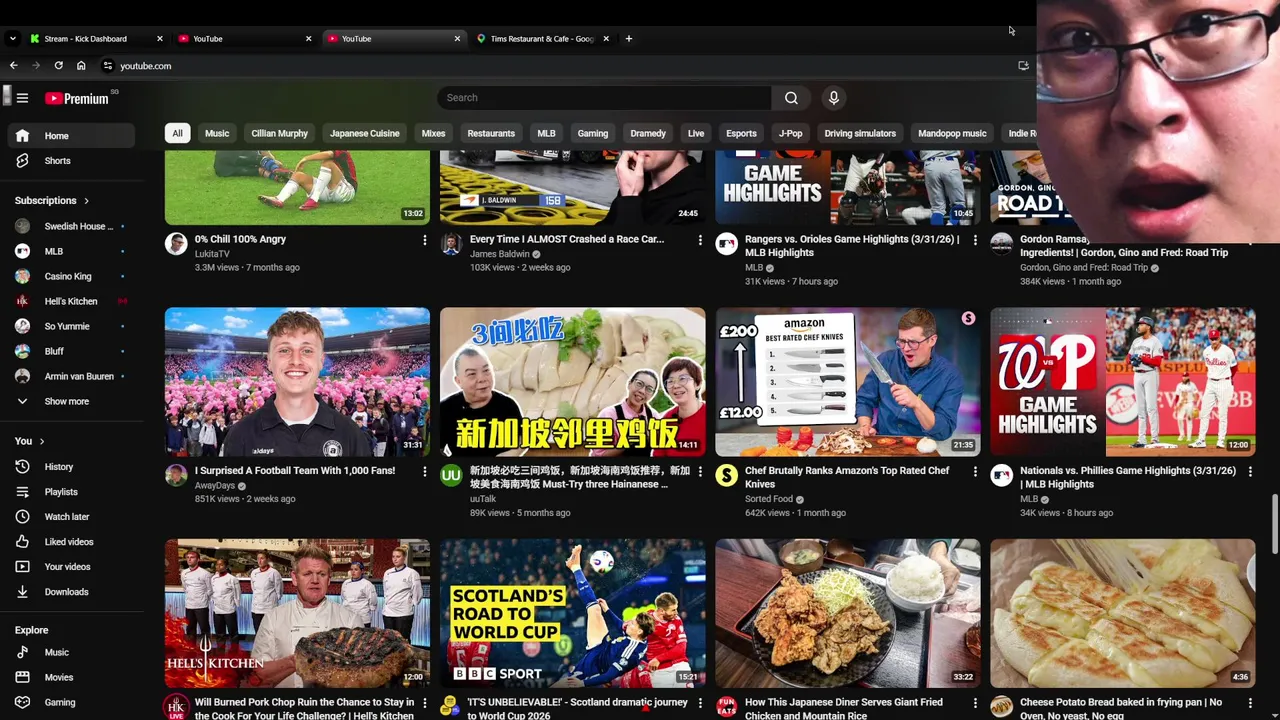
Task: Click the Sorted Food channel avatar
Action: [726, 475]
